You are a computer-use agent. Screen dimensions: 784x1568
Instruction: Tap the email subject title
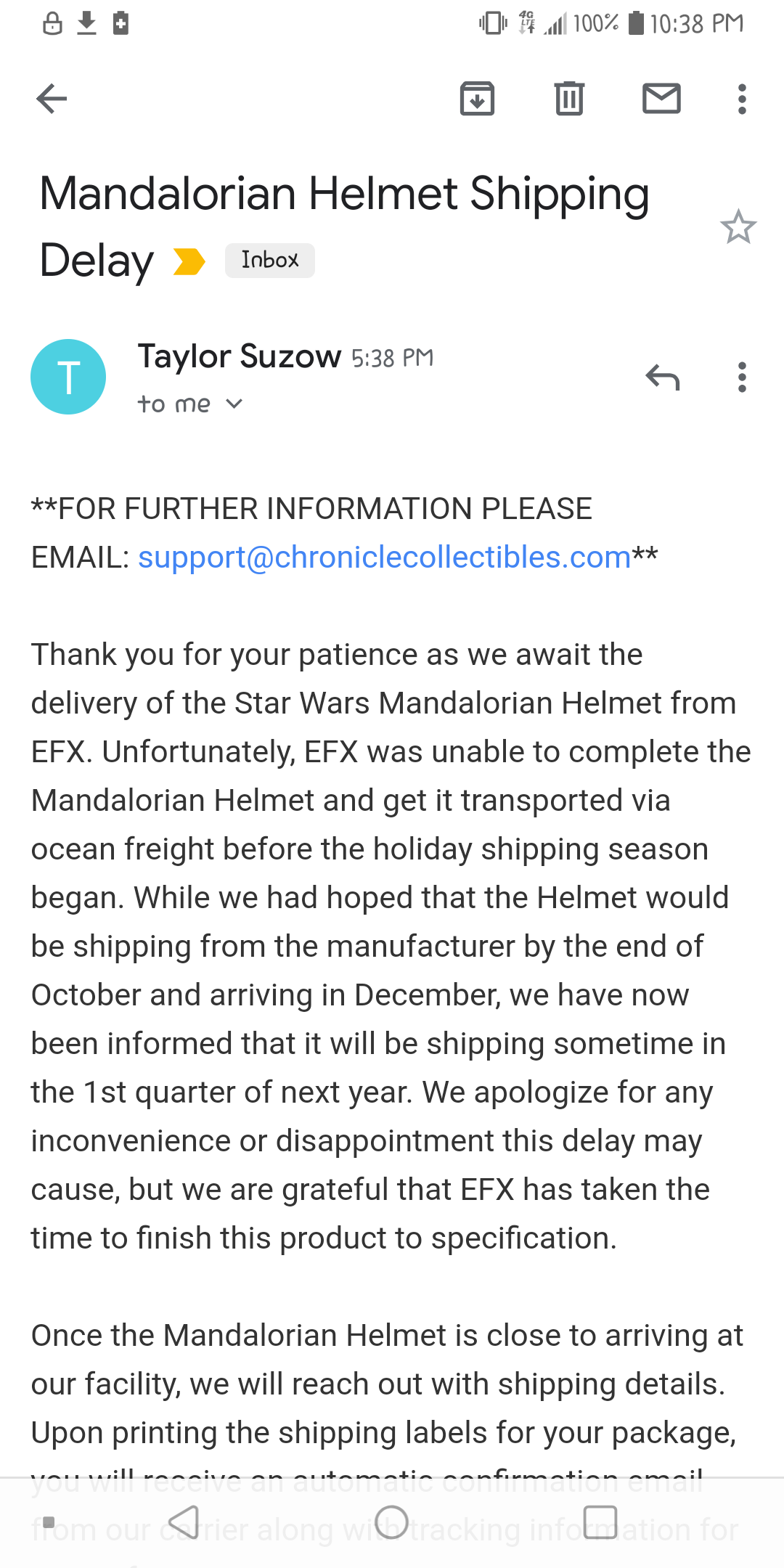[x=344, y=226]
